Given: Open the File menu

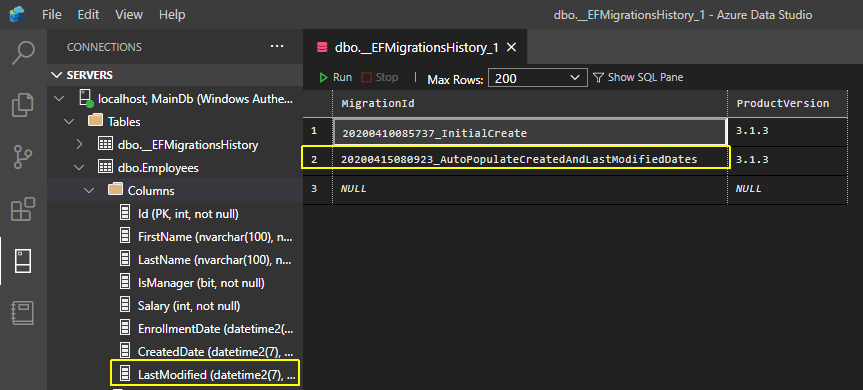Looking at the screenshot, I should tap(52, 14).
